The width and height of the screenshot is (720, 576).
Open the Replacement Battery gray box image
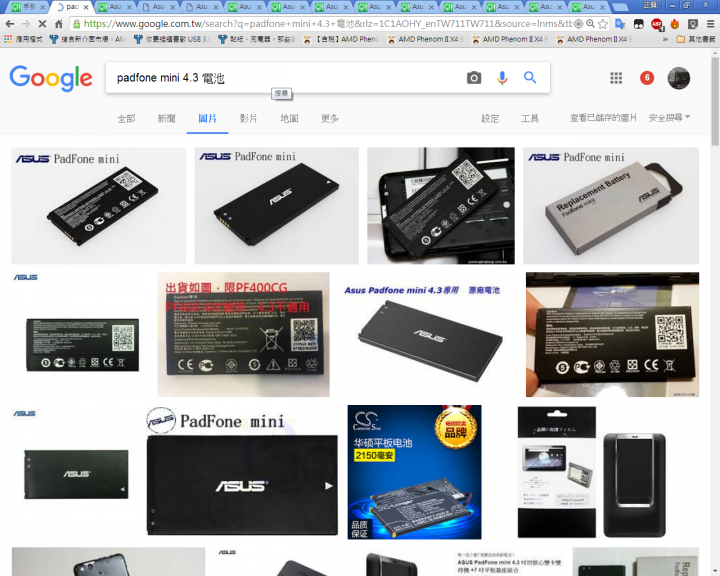[x=611, y=205]
